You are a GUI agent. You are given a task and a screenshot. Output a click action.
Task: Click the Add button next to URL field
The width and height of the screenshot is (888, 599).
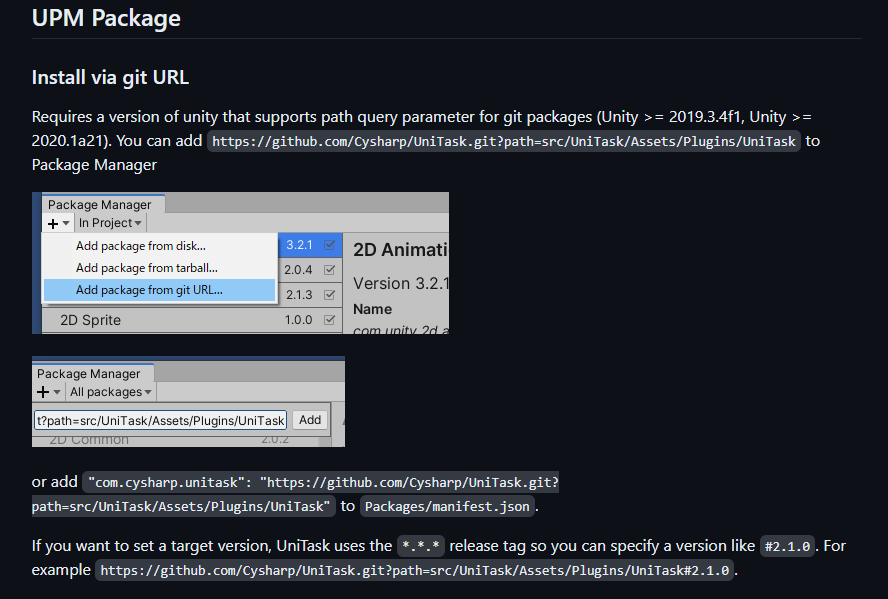click(x=310, y=420)
